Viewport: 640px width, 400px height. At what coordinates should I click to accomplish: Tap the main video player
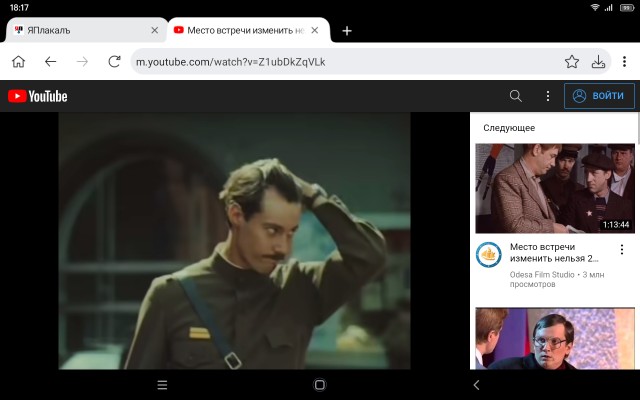(234, 241)
